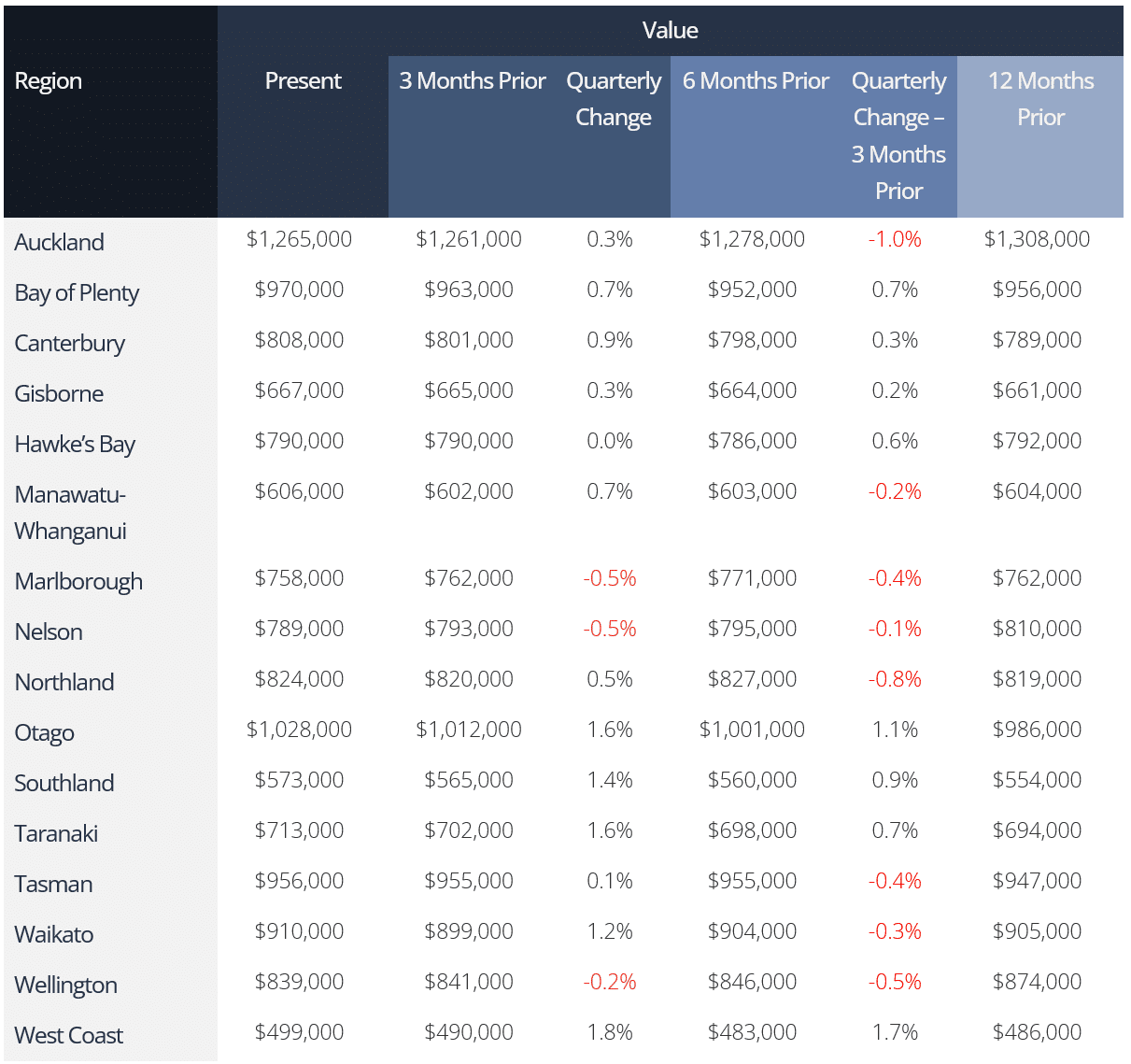
Task: Click Marlborough's red -0.5% quarterly change
Action: [609, 578]
